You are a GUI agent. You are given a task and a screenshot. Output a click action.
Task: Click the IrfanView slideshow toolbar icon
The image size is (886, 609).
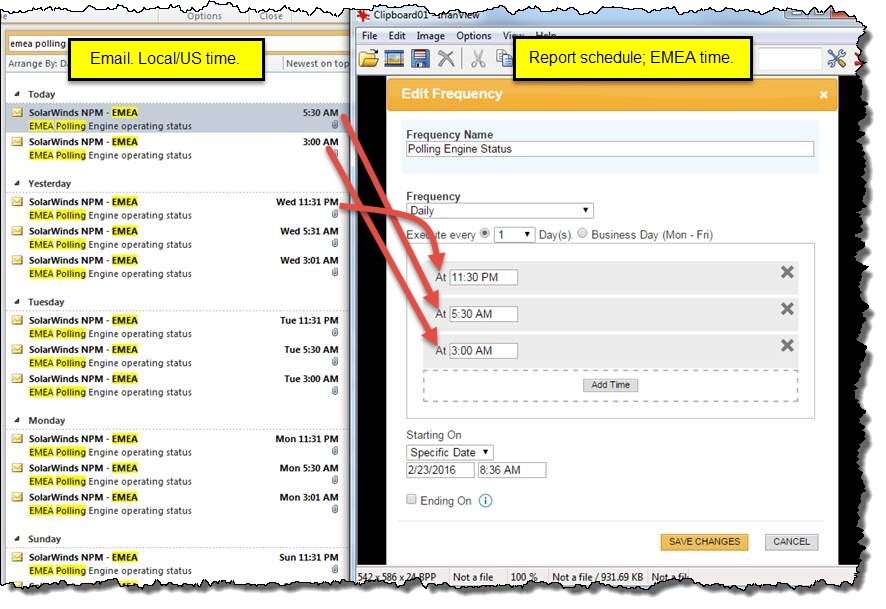(394, 58)
